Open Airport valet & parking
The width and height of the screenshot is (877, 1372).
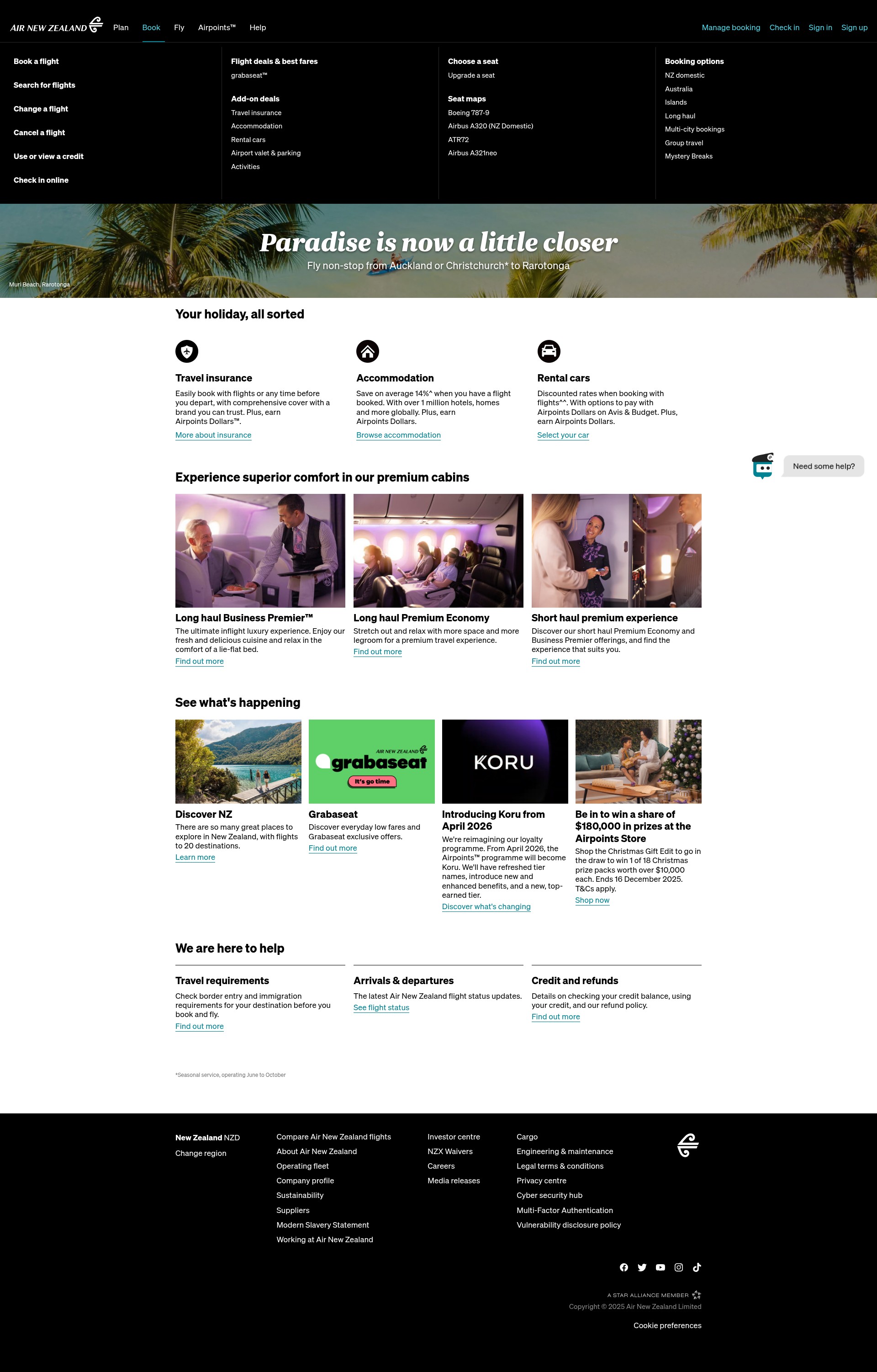(x=266, y=153)
